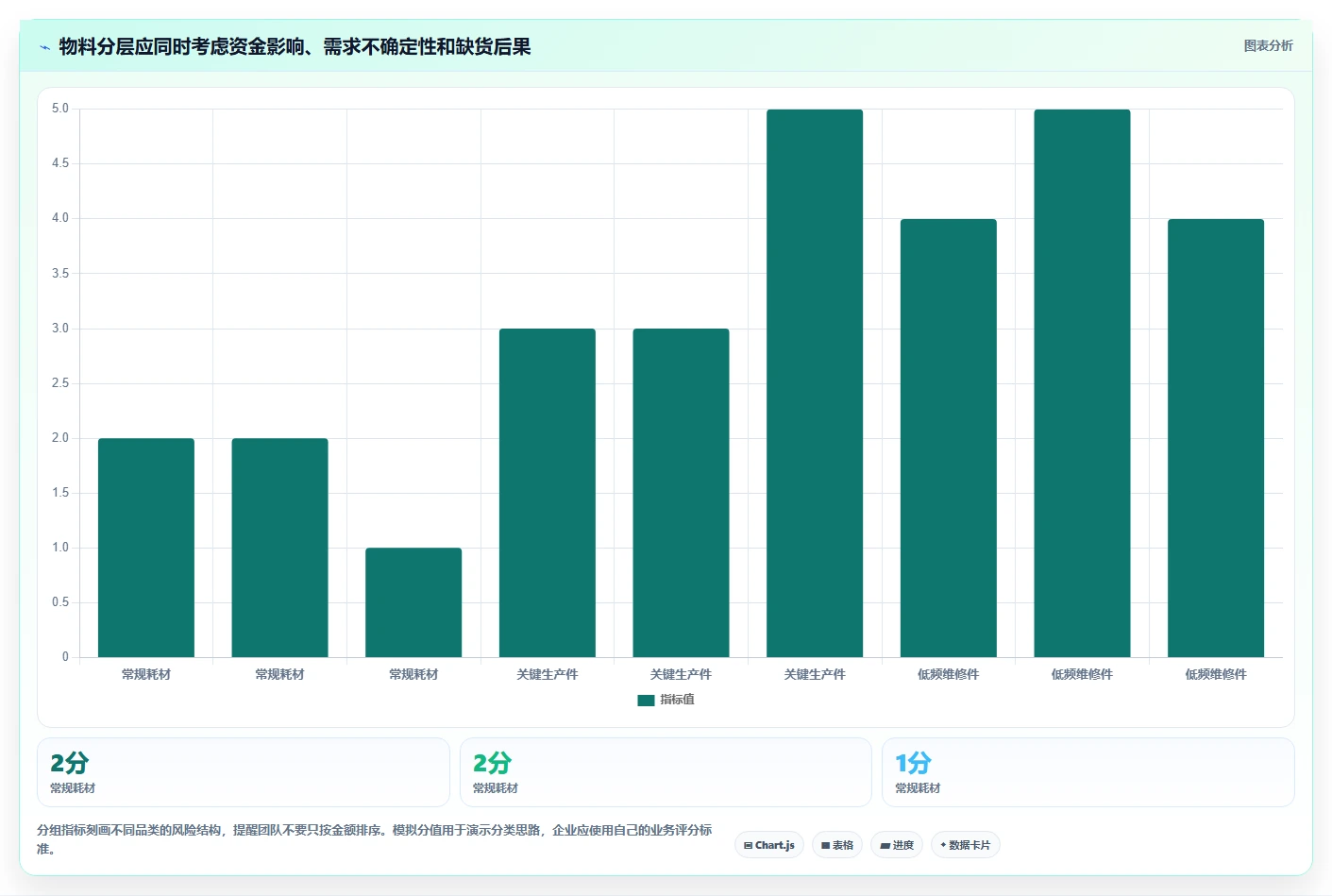Click the y-axis label 2.5
Viewport: 1332px width, 896px height.
pyautogui.click(x=60, y=383)
